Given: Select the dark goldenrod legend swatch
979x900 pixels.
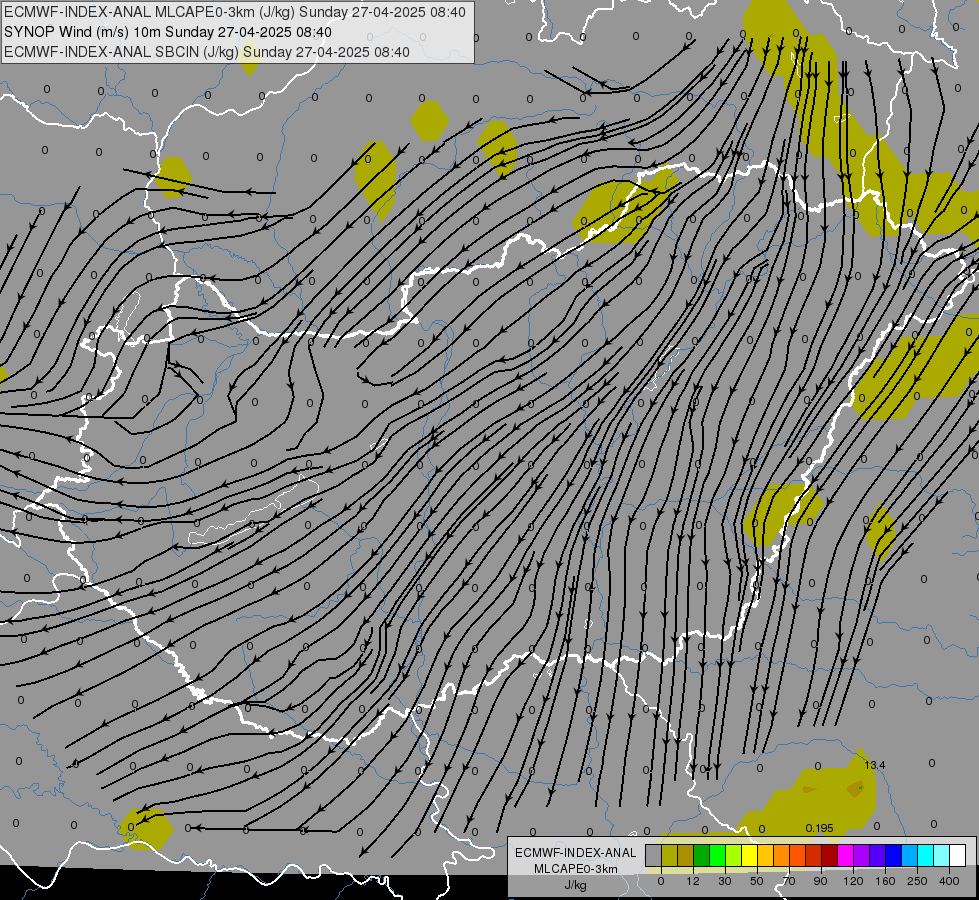Looking at the screenshot, I should coord(686,855).
